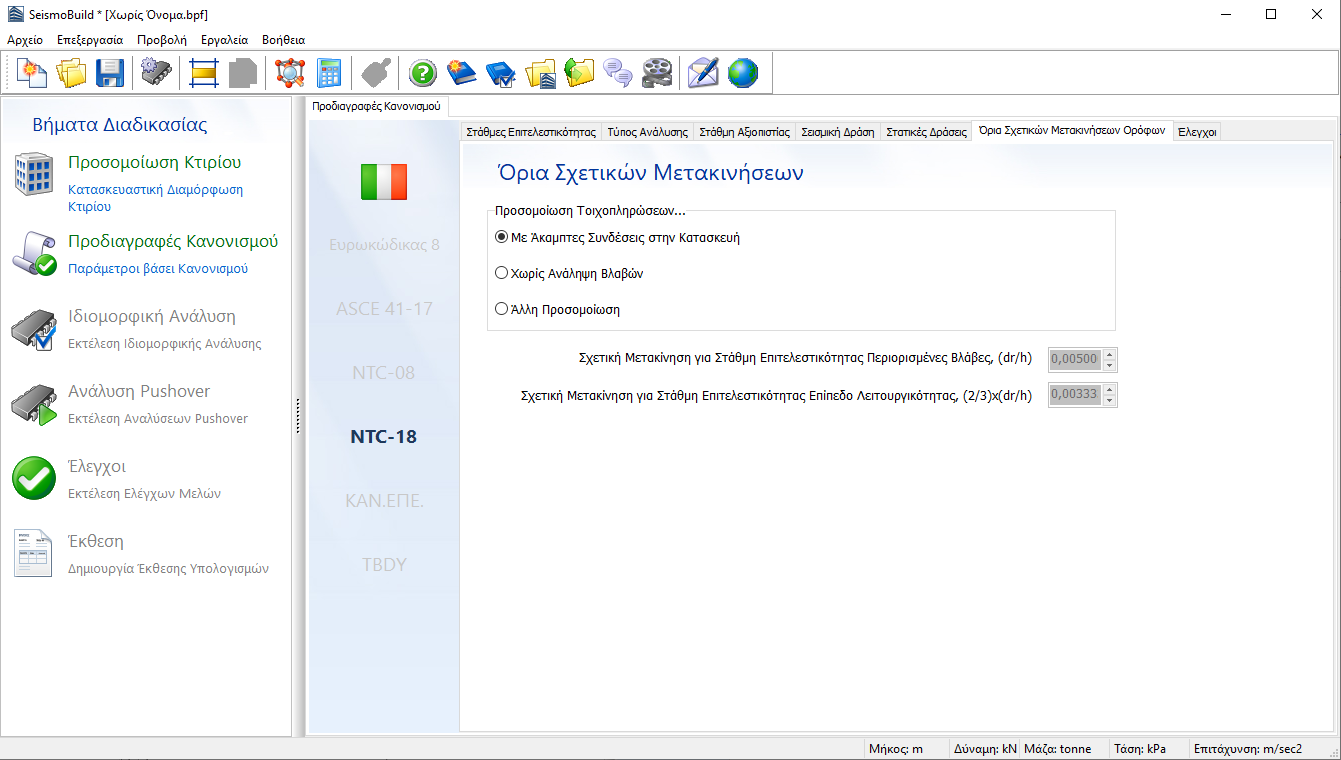
Task: Switch to the 'Σεισμική Δράση' tab
Action: pos(837,132)
